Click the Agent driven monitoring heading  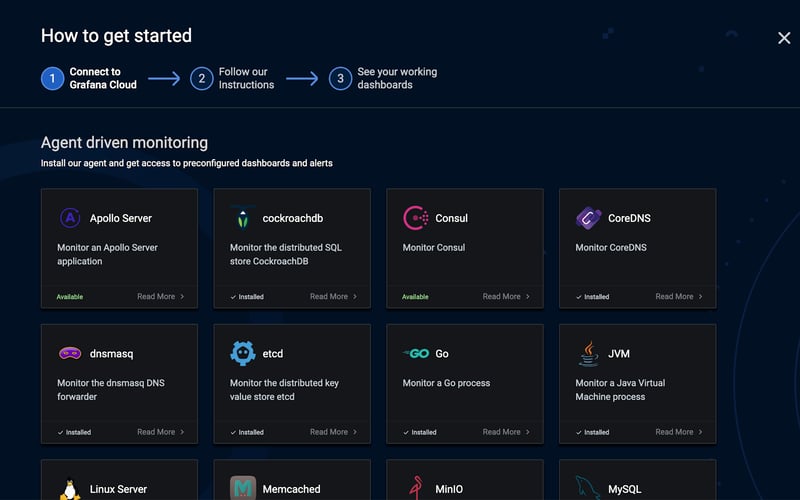point(124,142)
